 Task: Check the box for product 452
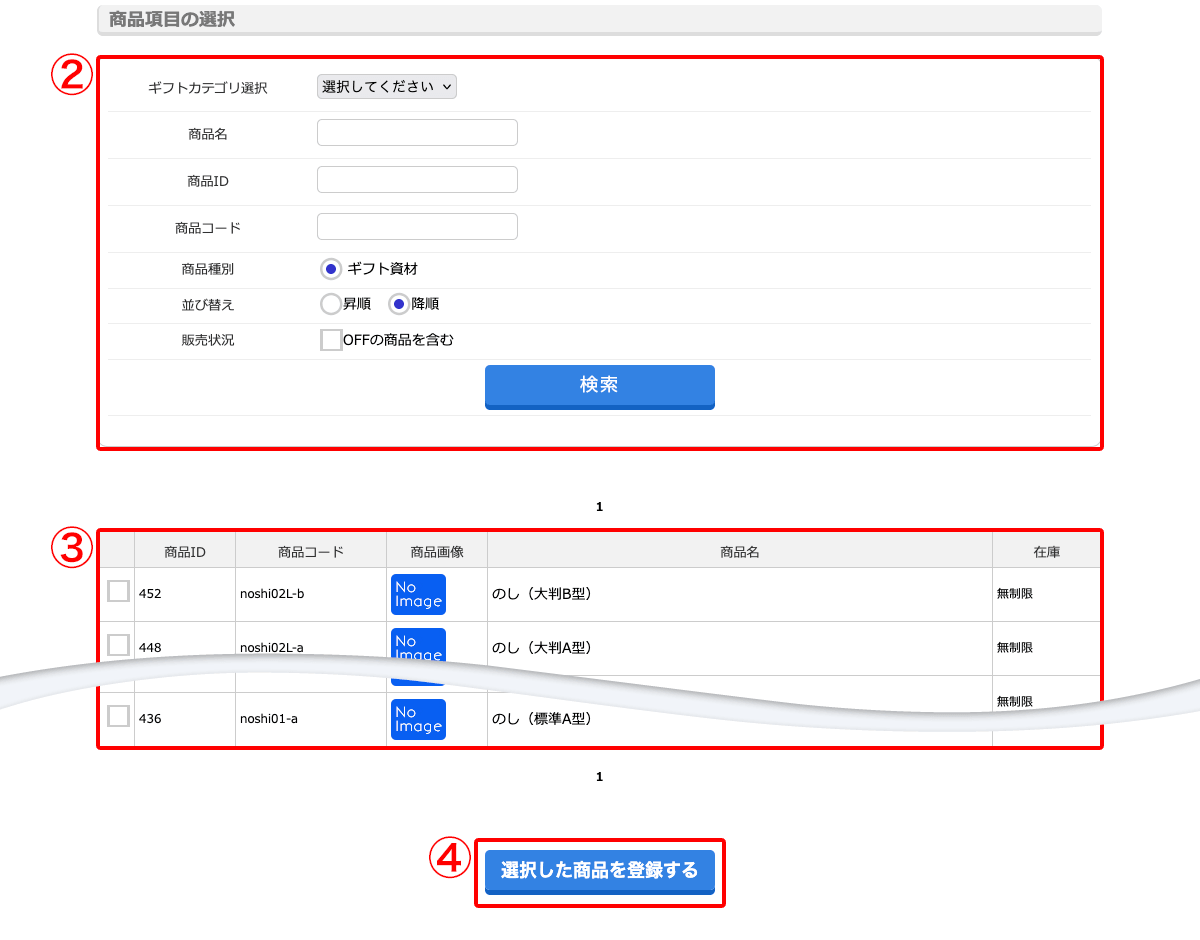(x=118, y=592)
